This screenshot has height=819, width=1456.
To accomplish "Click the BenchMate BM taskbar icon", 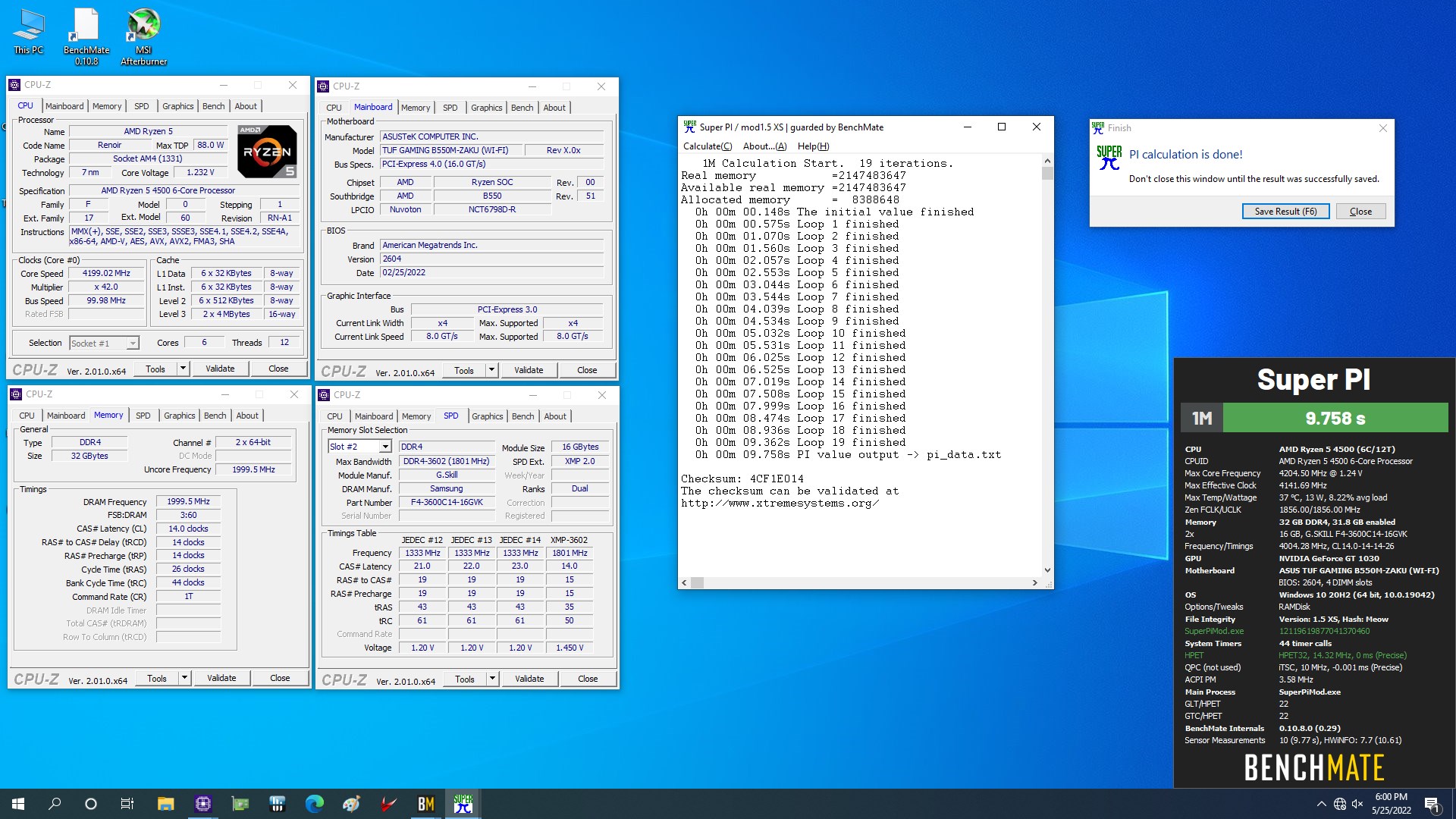I will [x=425, y=804].
